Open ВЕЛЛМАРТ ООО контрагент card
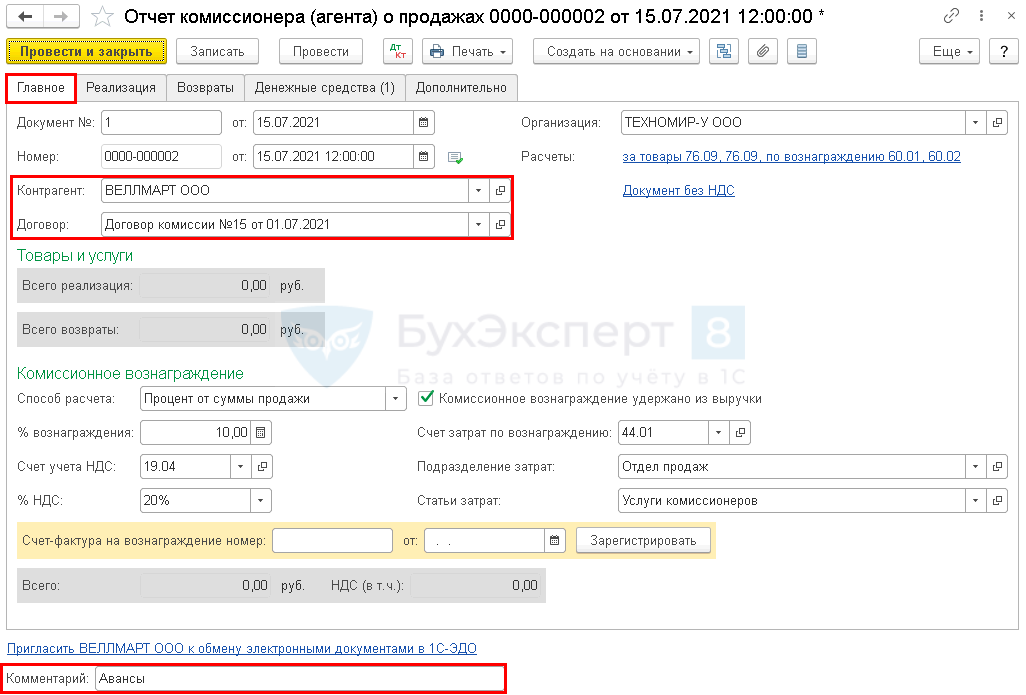 [500, 191]
